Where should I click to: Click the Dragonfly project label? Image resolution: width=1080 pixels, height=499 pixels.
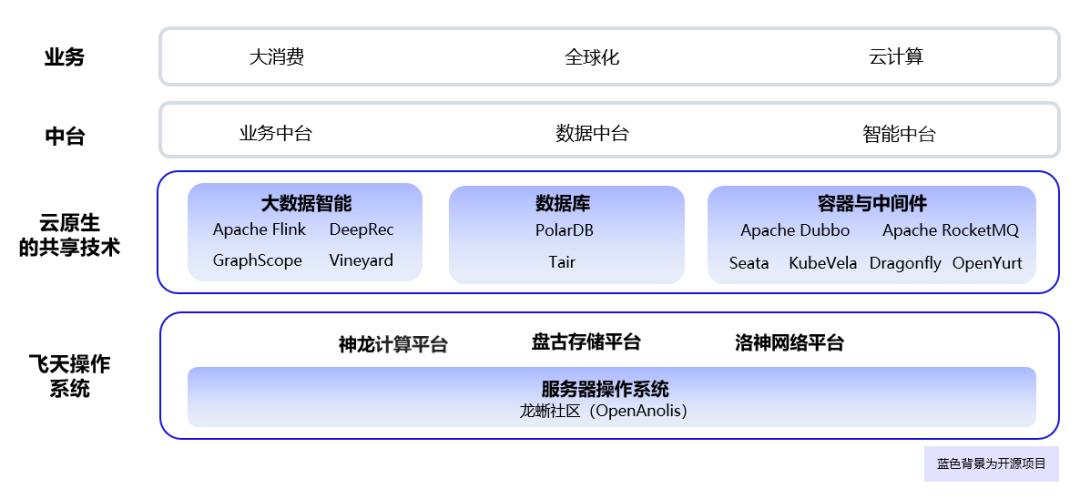pos(905,264)
